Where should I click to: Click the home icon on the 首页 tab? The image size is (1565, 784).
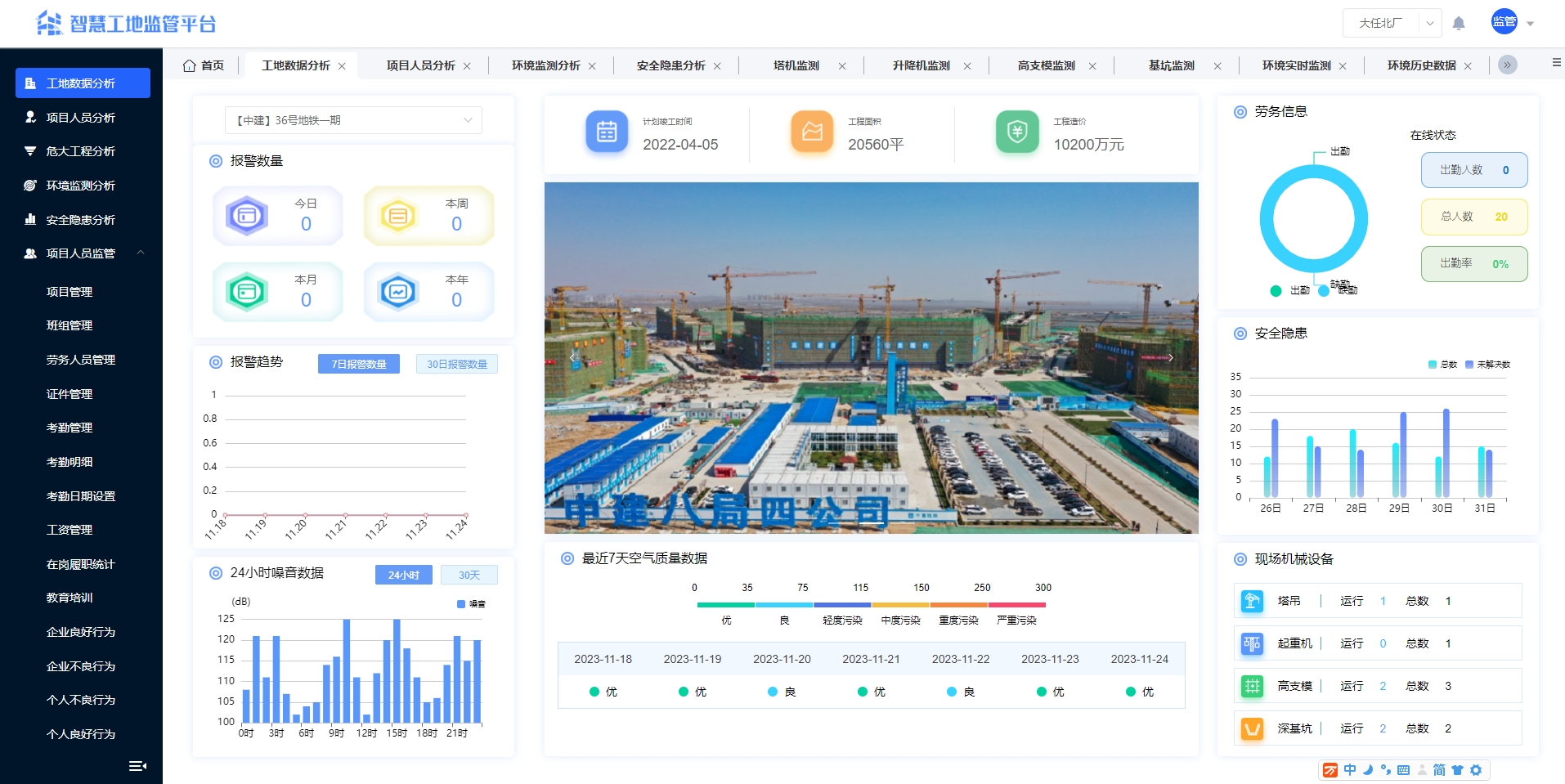coord(189,65)
